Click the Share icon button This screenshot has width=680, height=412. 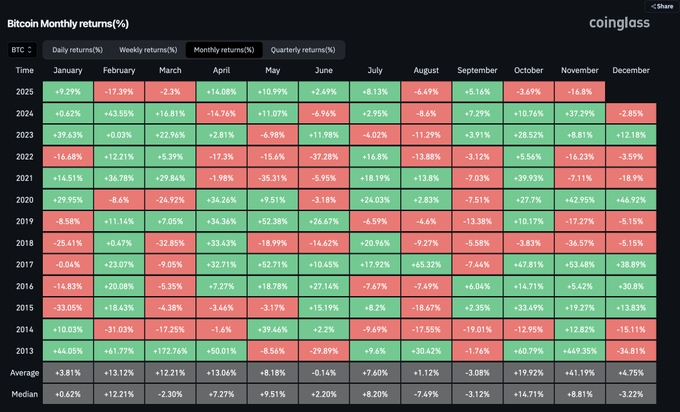pyautogui.click(x=664, y=6)
